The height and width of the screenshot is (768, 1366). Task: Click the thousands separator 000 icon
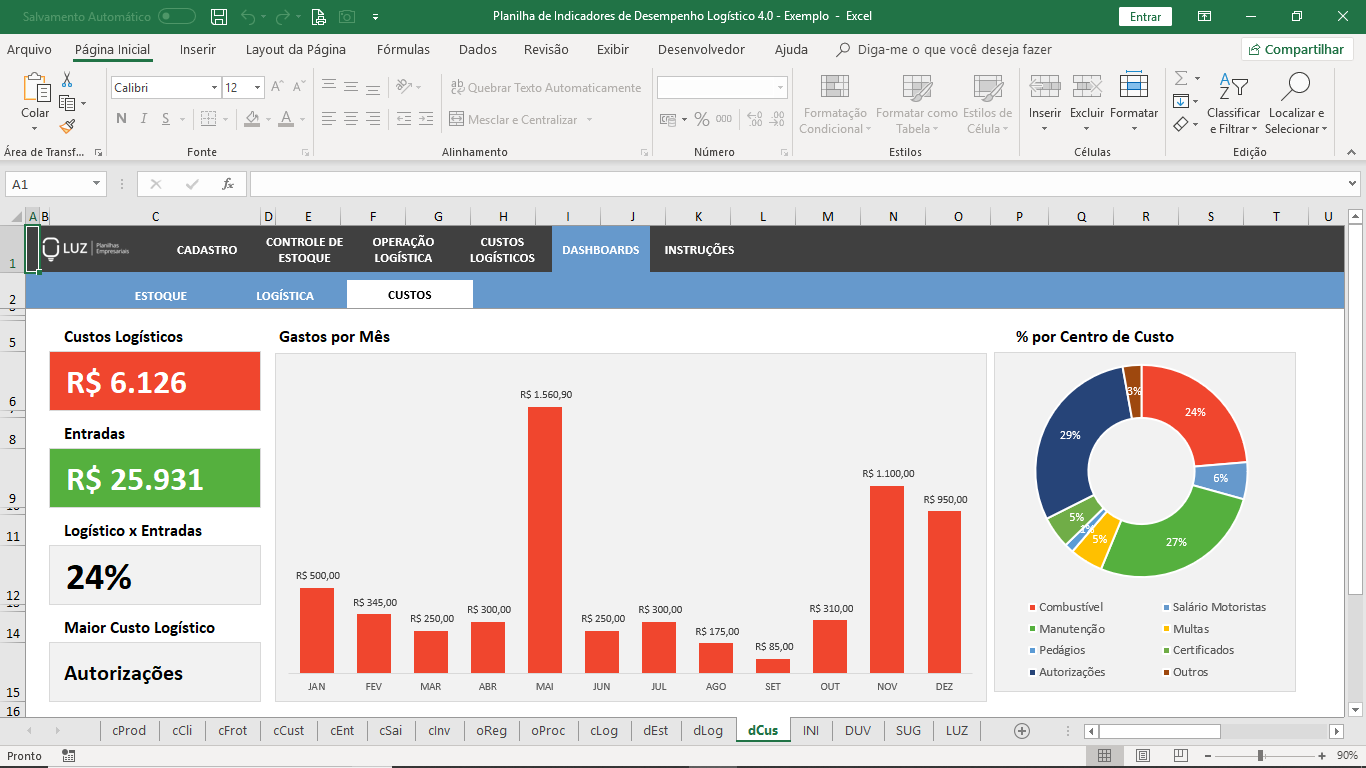726,119
